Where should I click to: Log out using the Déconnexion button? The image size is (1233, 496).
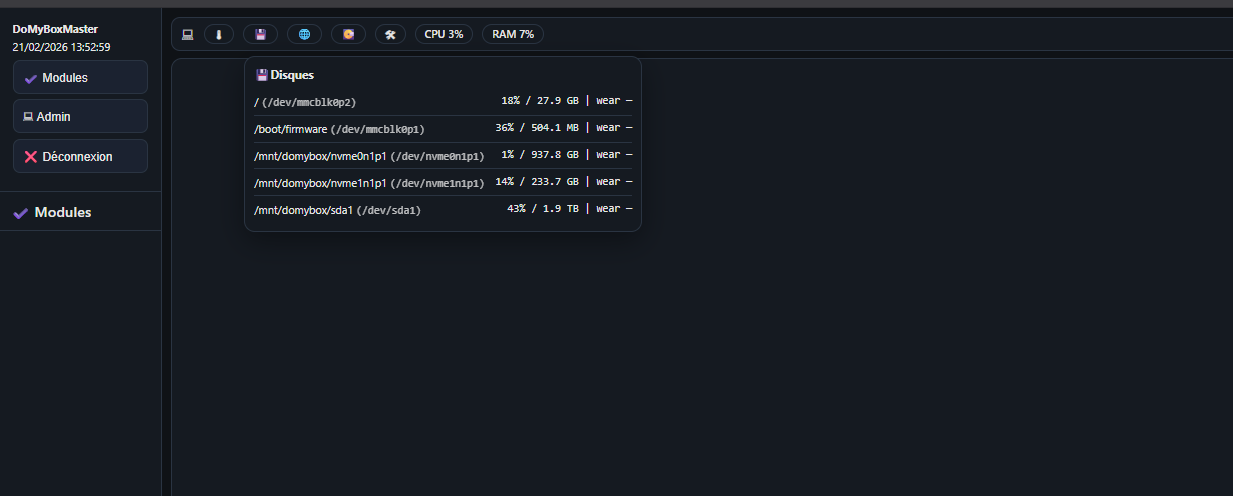80,157
